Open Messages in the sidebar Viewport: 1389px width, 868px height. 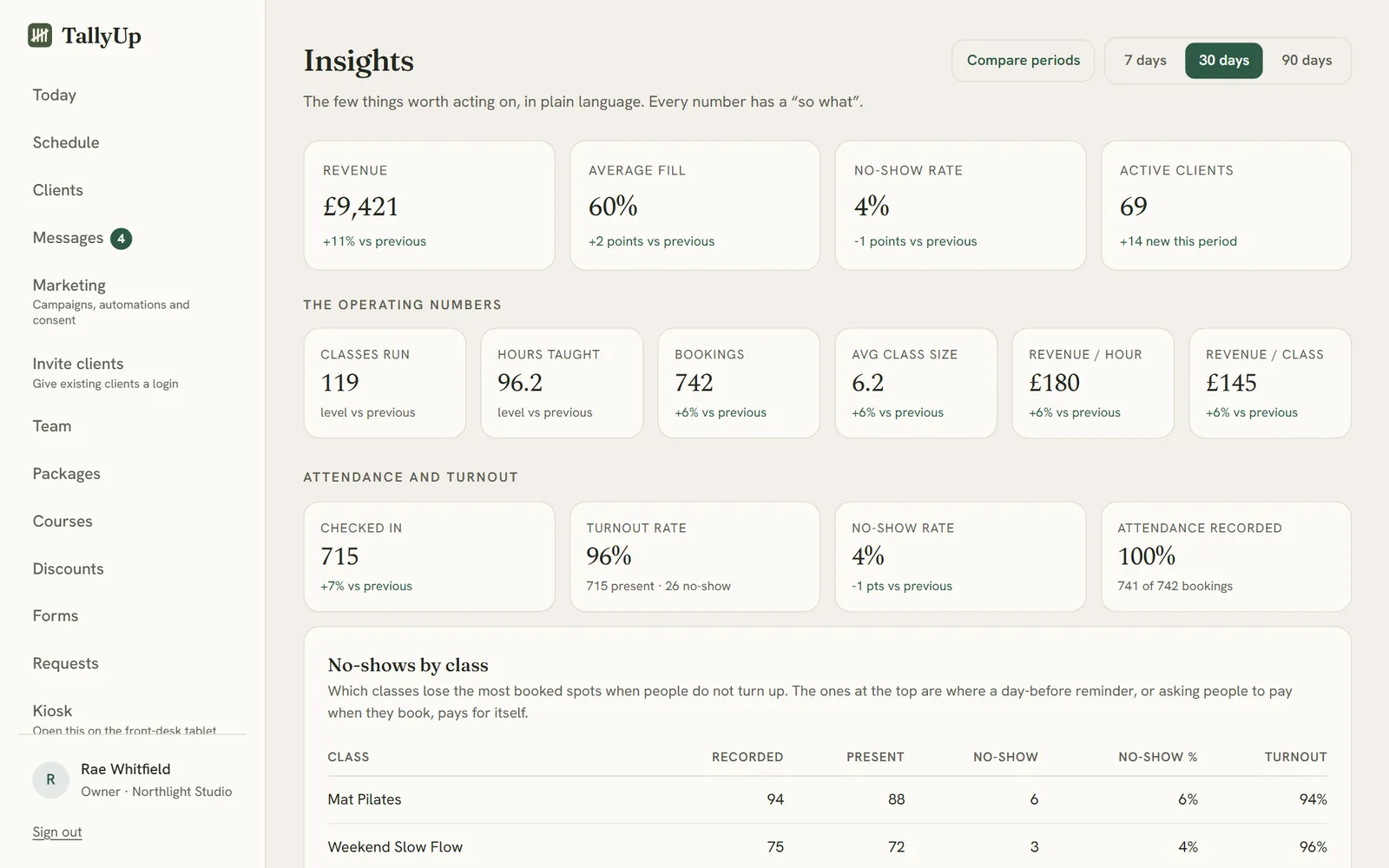click(68, 238)
